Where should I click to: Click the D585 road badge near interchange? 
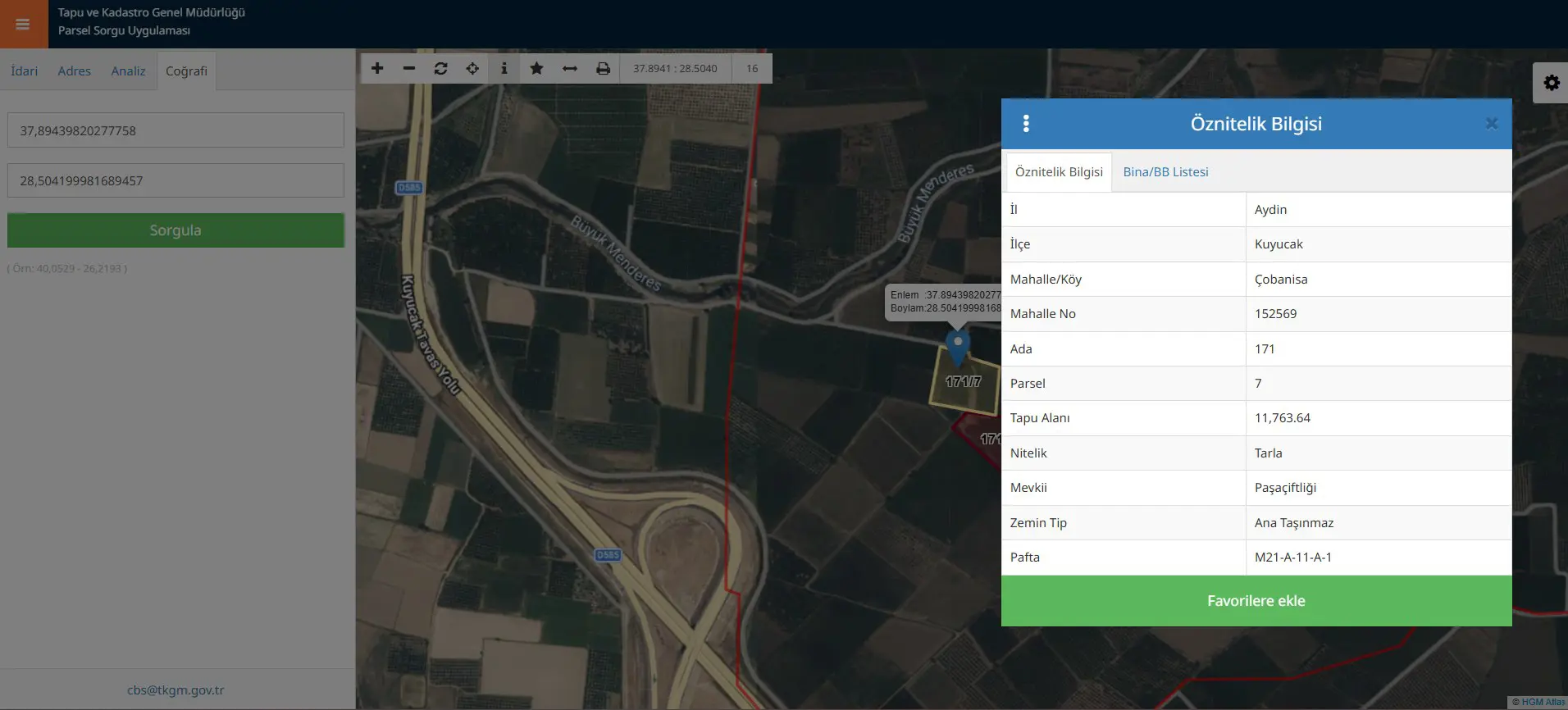coord(608,555)
